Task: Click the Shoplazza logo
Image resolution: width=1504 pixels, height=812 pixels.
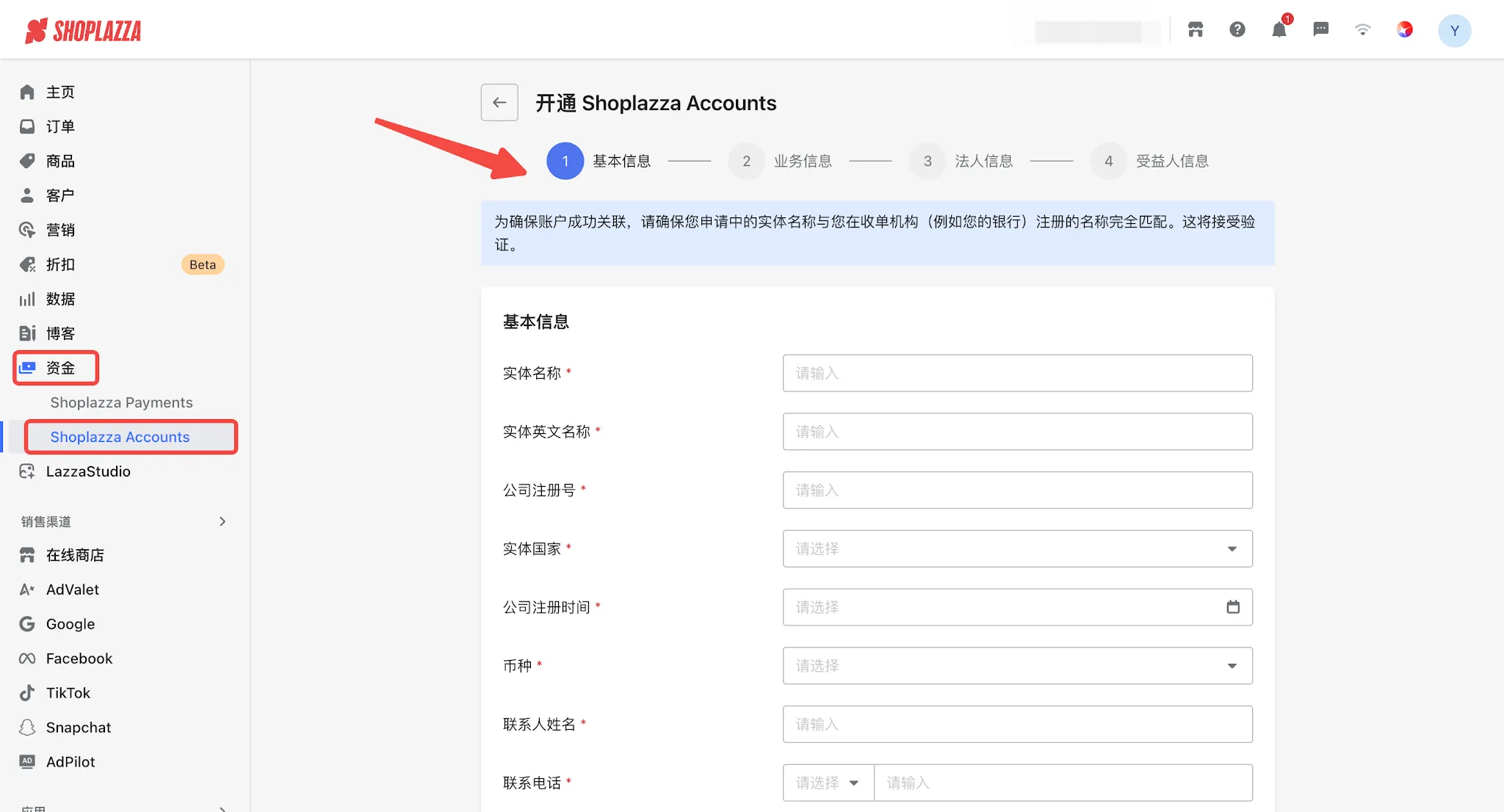Action: click(83, 31)
